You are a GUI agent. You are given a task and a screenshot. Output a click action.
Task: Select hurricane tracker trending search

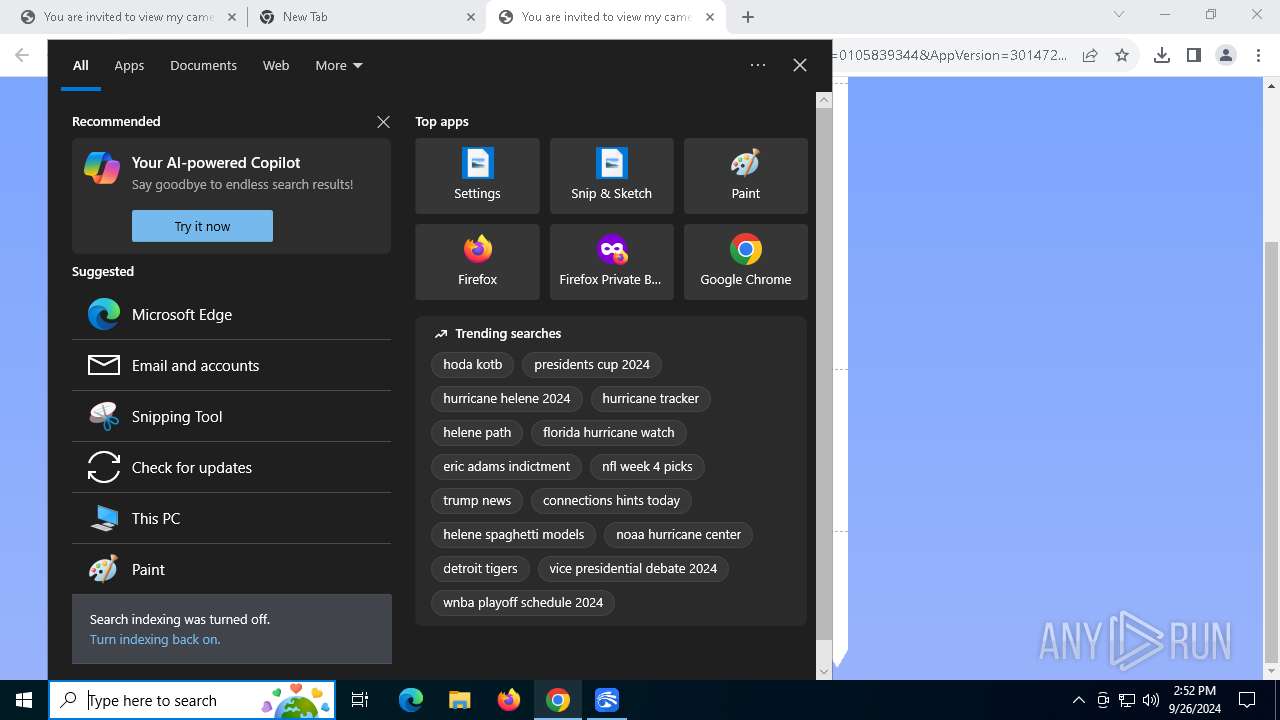(x=650, y=398)
